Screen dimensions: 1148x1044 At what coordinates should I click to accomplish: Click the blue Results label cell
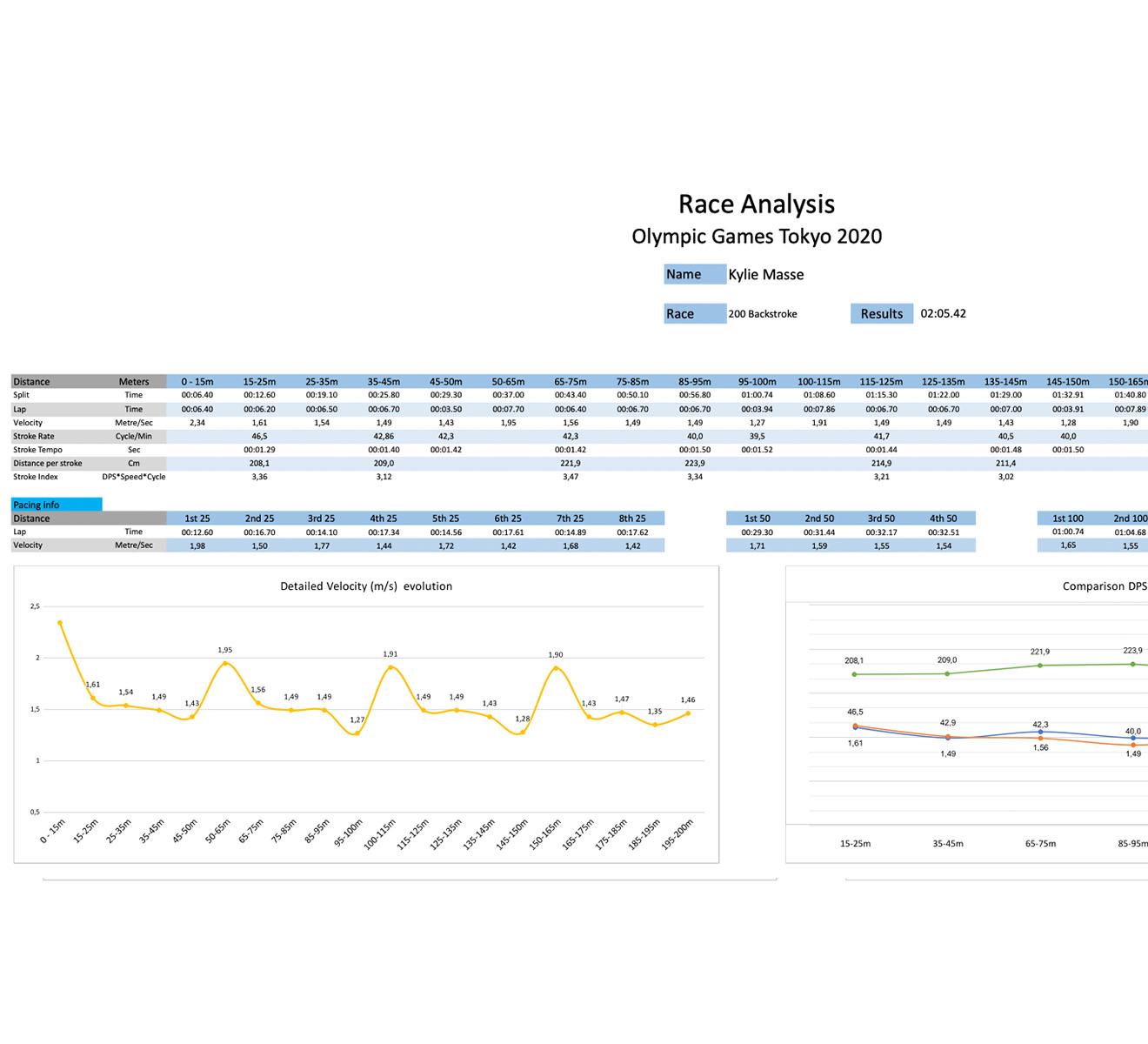881,314
